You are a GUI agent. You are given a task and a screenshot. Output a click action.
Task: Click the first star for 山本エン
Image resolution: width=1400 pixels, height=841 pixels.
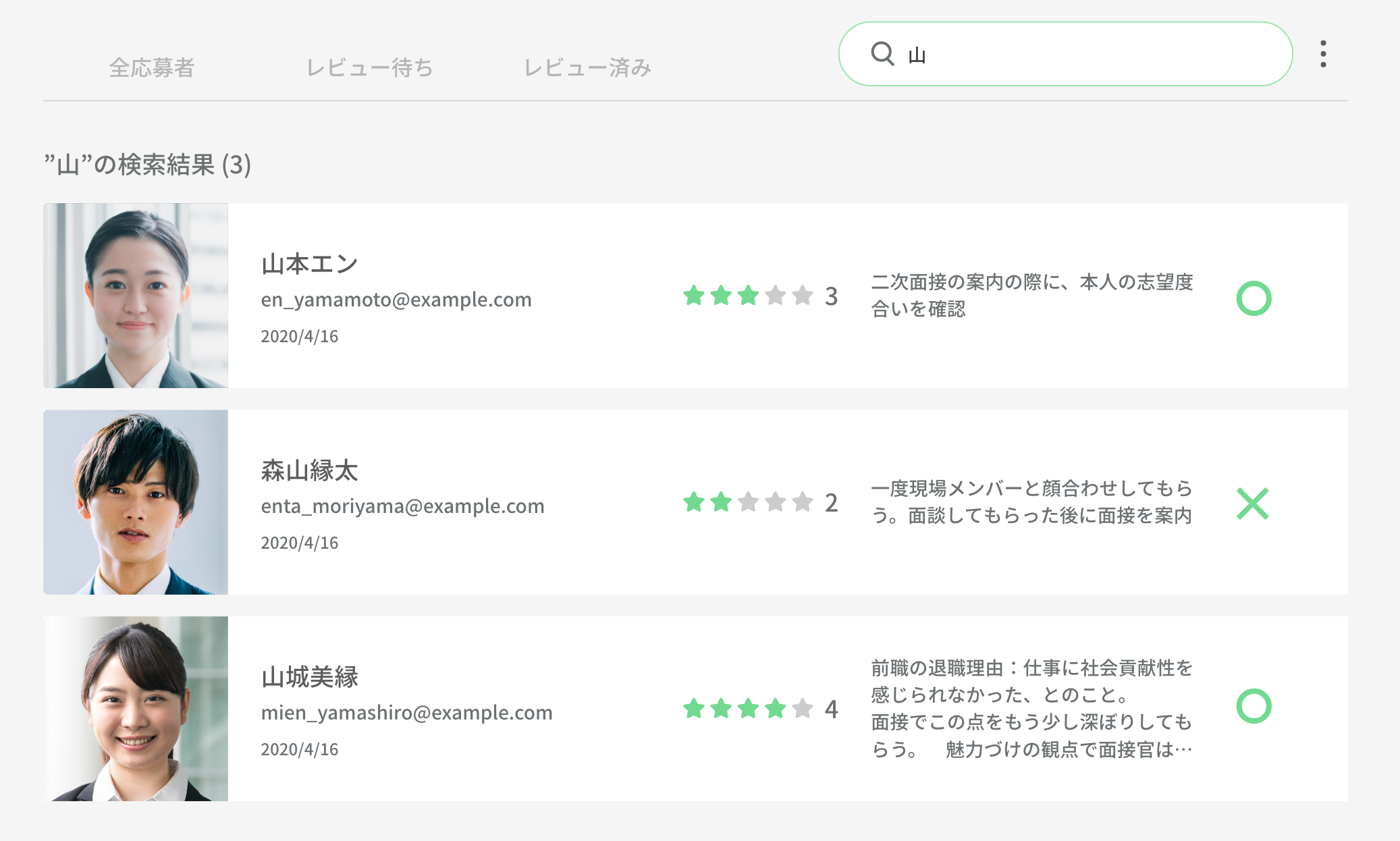(x=694, y=296)
